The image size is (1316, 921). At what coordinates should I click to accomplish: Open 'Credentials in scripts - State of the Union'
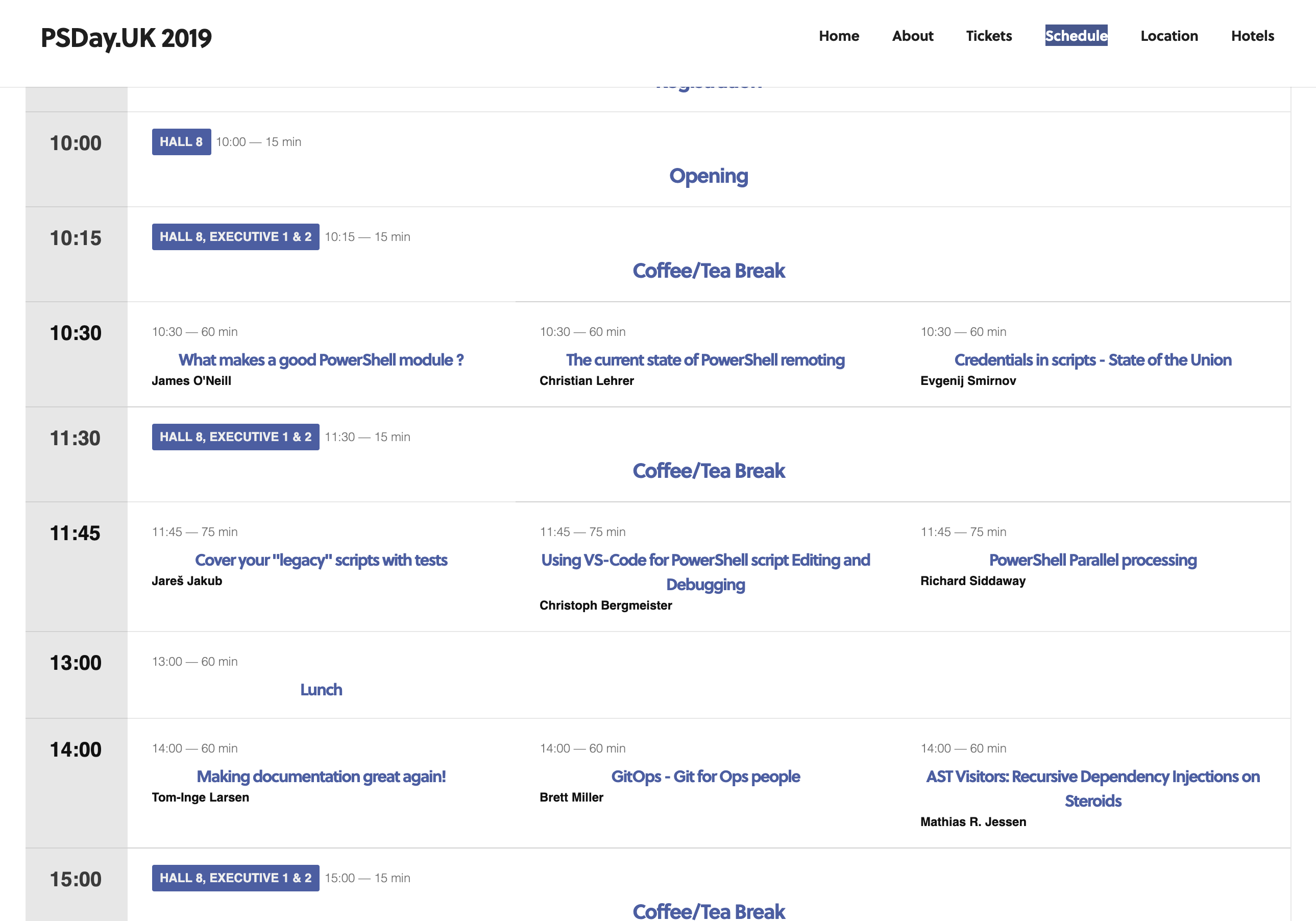(1092, 360)
